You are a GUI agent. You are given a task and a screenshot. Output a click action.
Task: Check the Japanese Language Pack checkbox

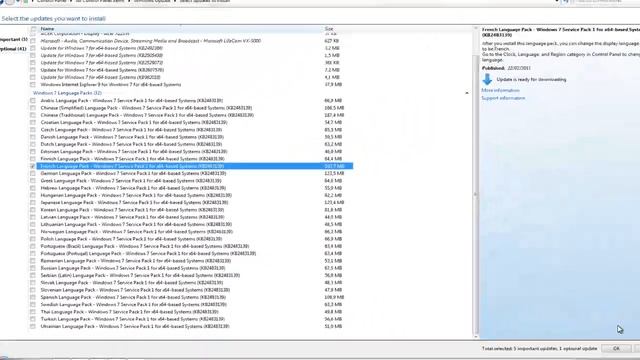33,202
